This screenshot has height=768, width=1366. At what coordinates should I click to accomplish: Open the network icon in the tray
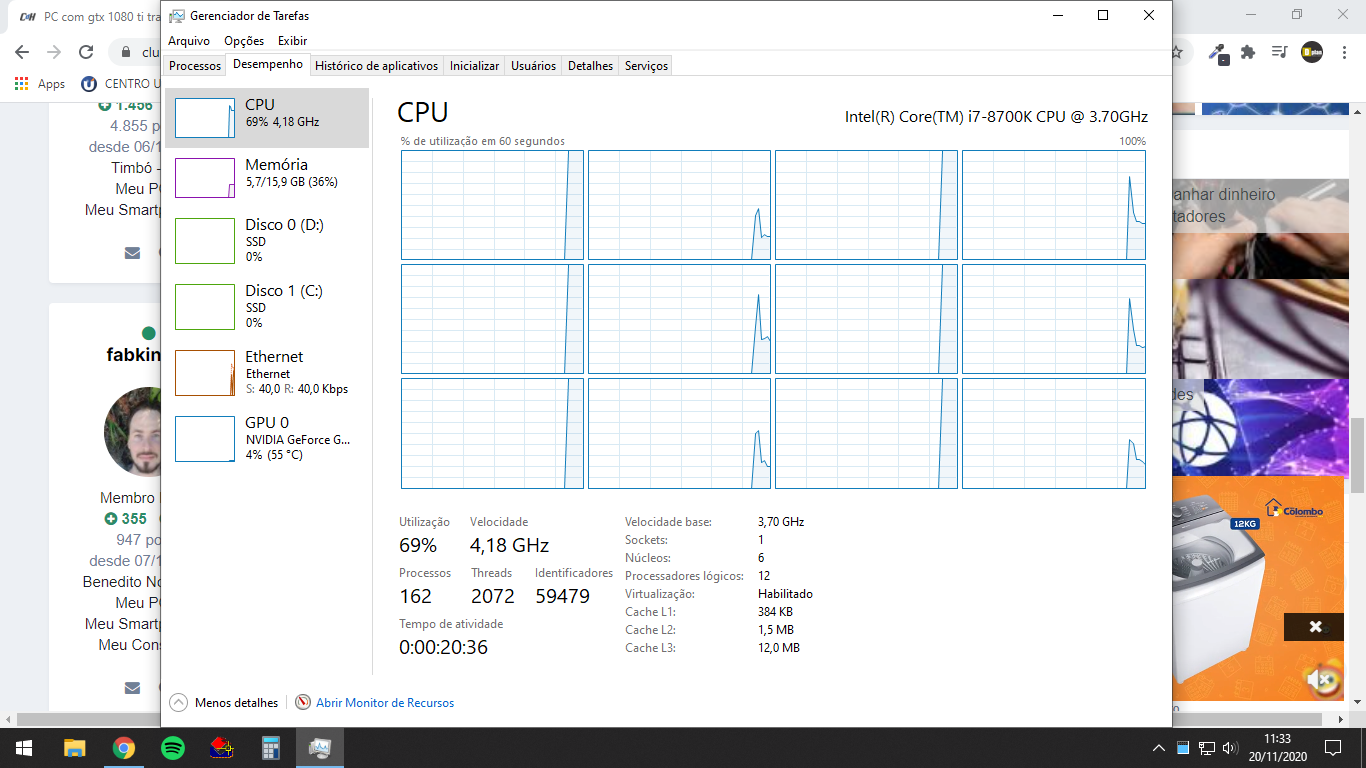click(x=1207, y=748)
